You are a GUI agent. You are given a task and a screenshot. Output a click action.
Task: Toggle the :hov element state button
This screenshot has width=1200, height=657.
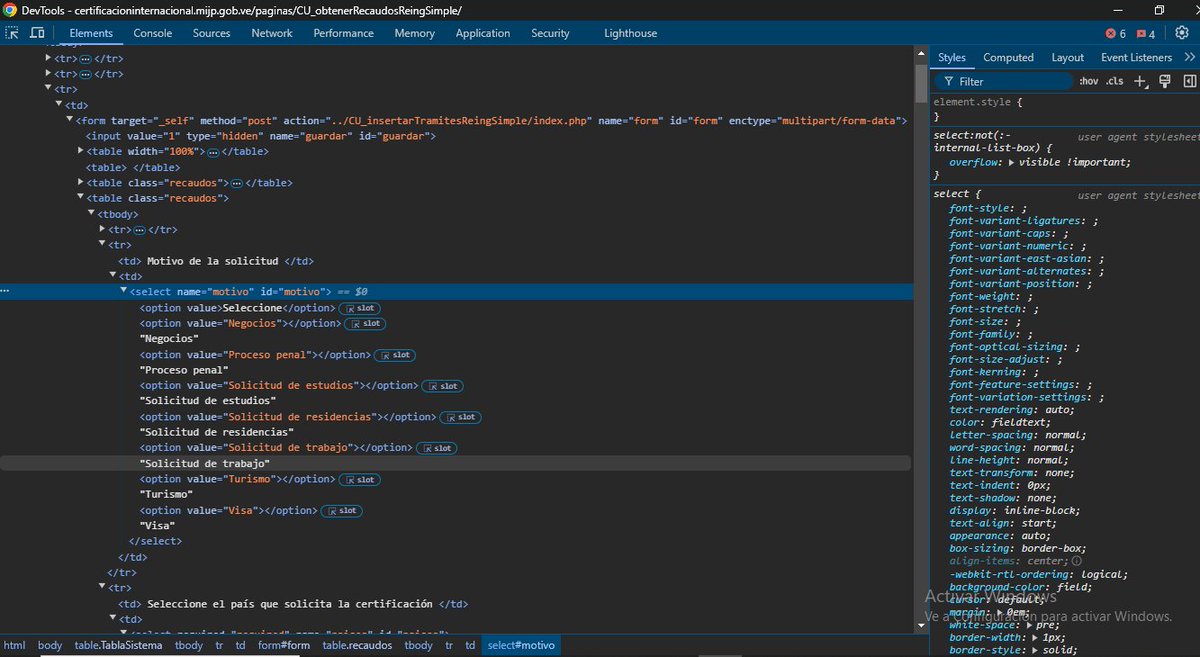1089,81
